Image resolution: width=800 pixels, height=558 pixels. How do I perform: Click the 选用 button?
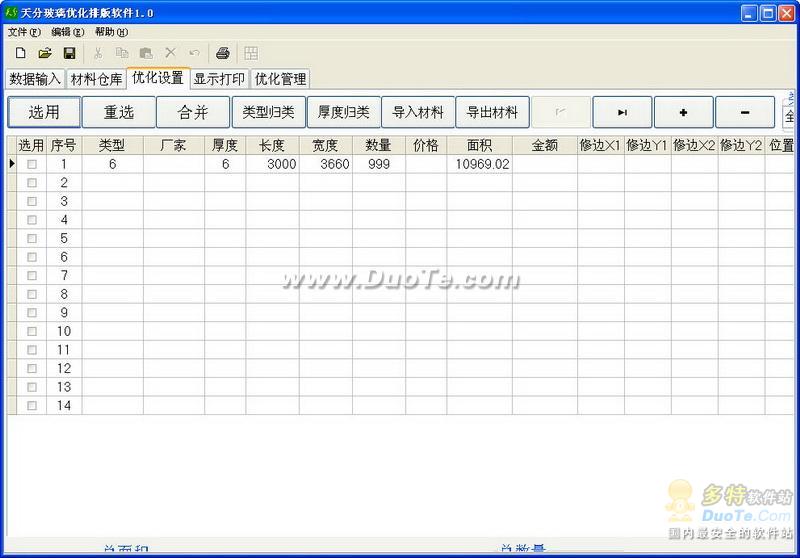(x=44, y=112)
